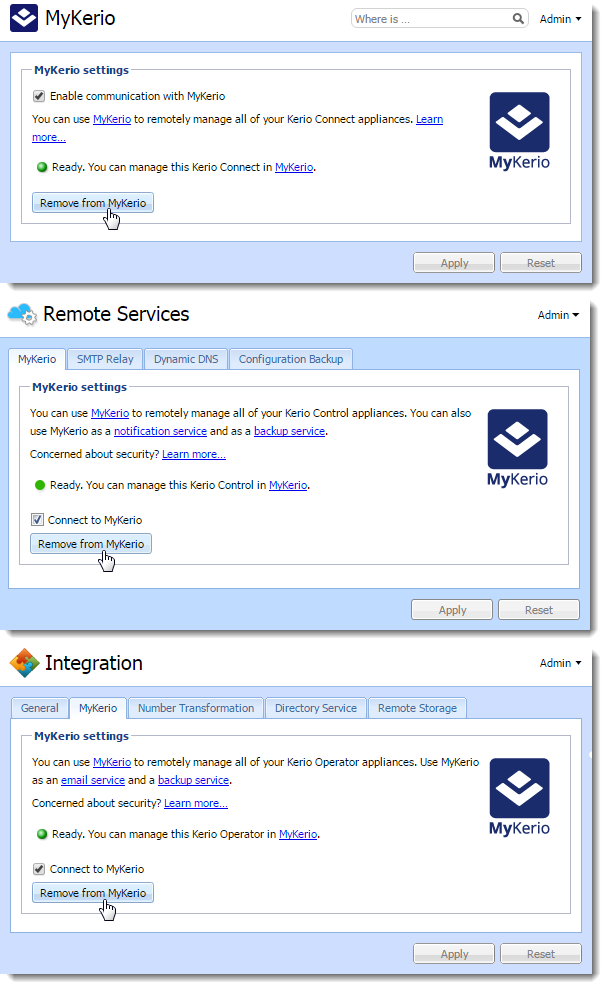
Task: Open the Remote Storage tab
Action: coord(418,708)
